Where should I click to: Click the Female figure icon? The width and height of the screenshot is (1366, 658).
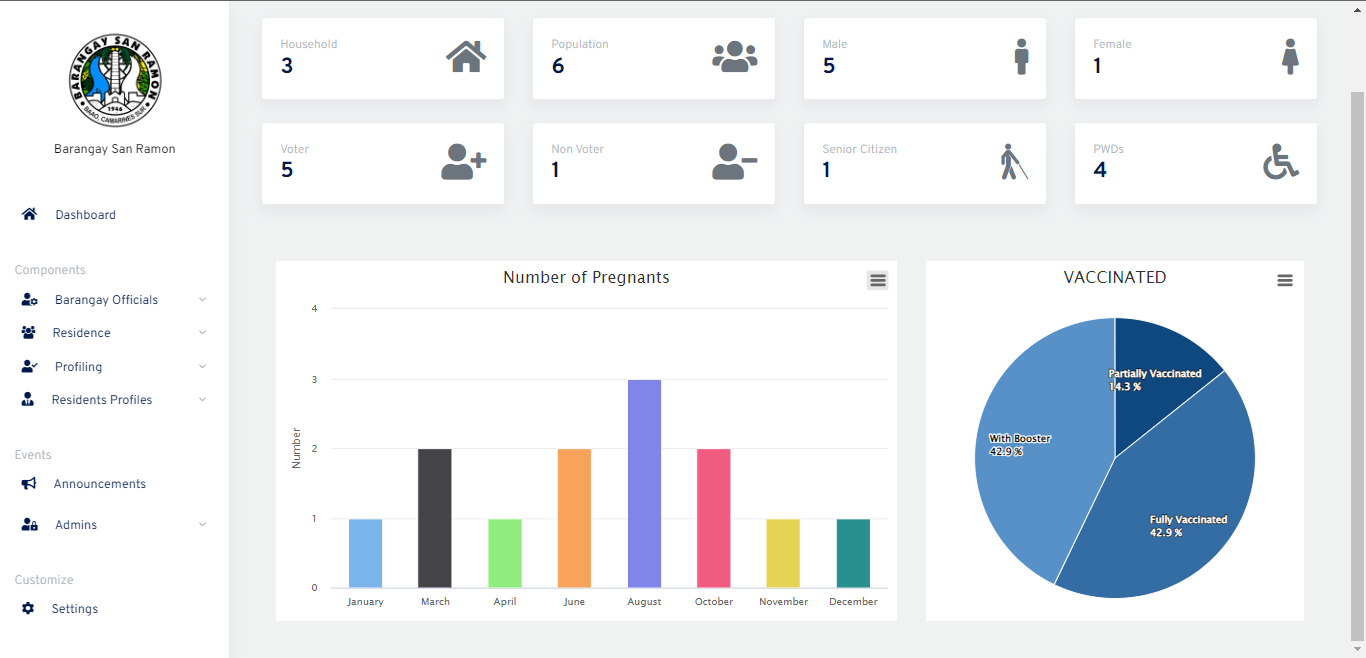click(1291, 57)
